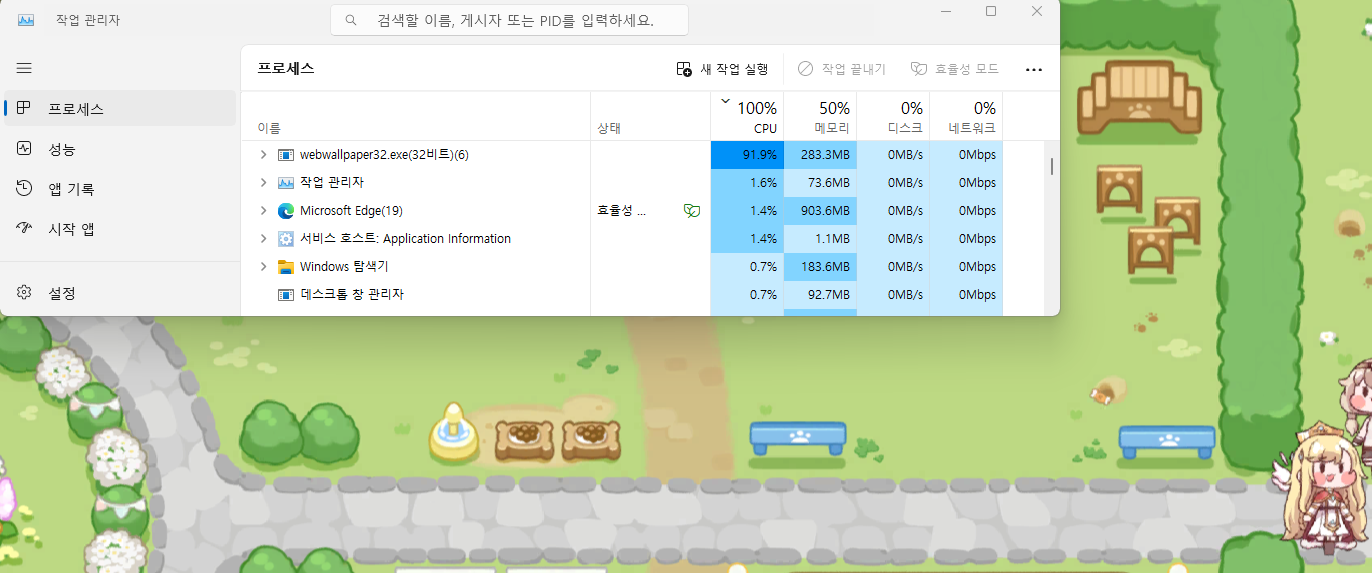The image size is (1372, 573).
Task: Expand the webwallpaper32.exe process group
Action: (263, 155)
